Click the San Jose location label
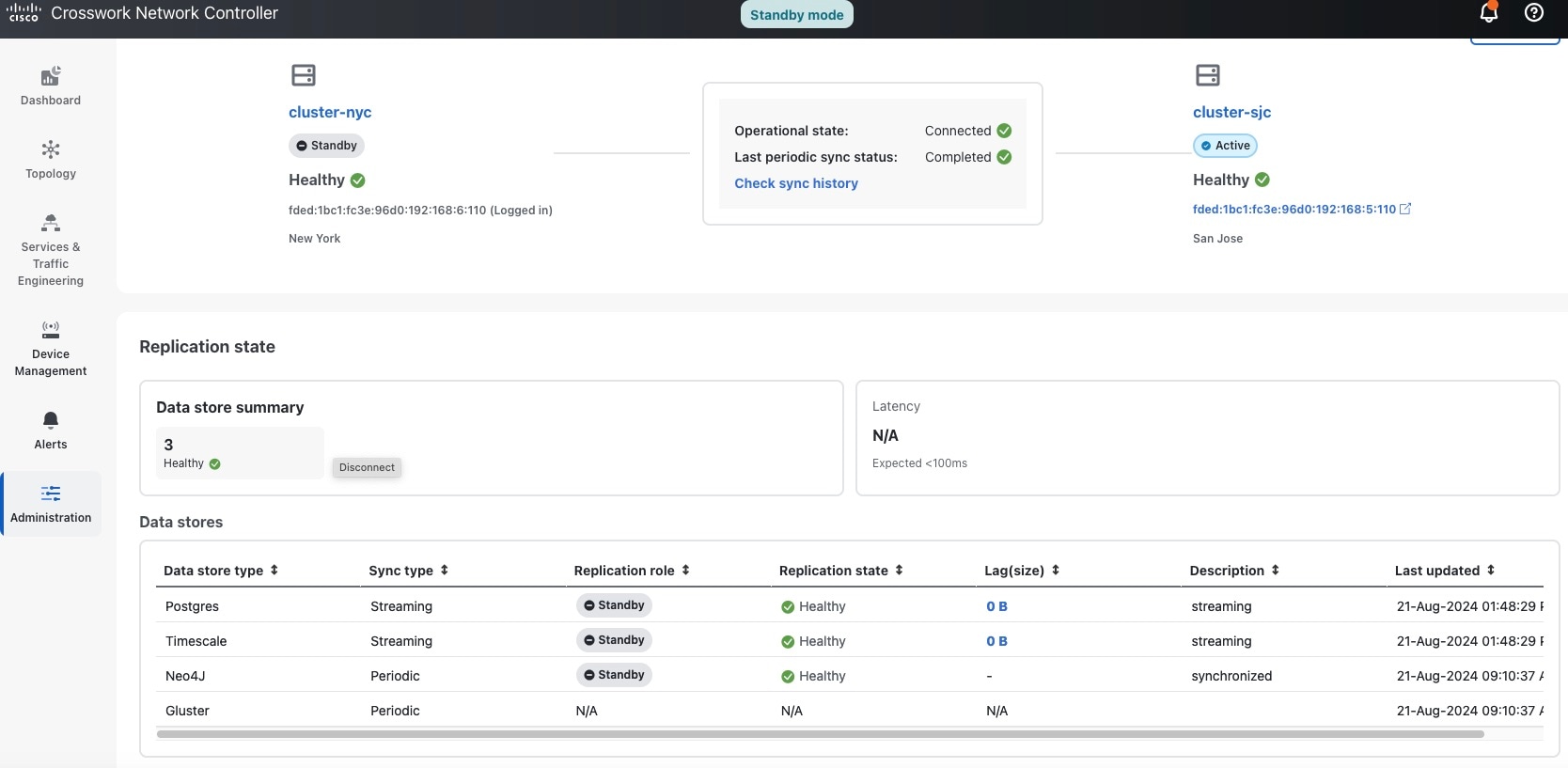Image resolution: width=1568 pixels, height=768 pixels. click(1217, 239)
